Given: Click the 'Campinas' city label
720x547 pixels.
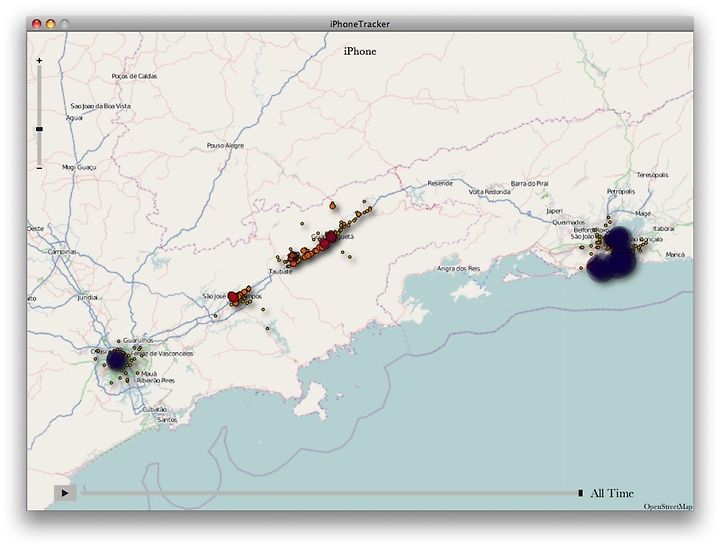Looking at the screenshot, I should [x=62, y=252].
